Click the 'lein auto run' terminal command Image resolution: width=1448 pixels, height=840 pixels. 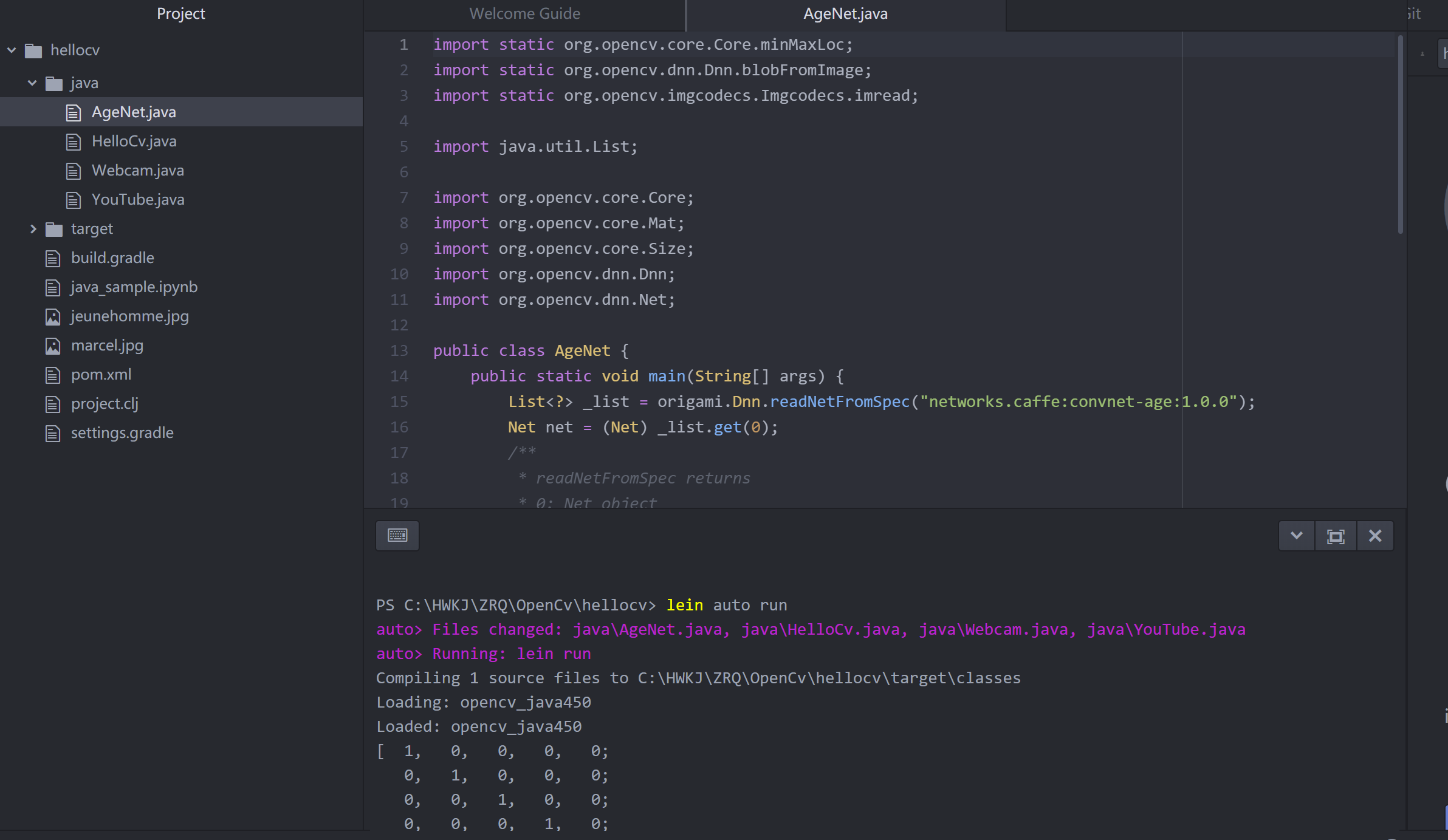pos(726,605)
